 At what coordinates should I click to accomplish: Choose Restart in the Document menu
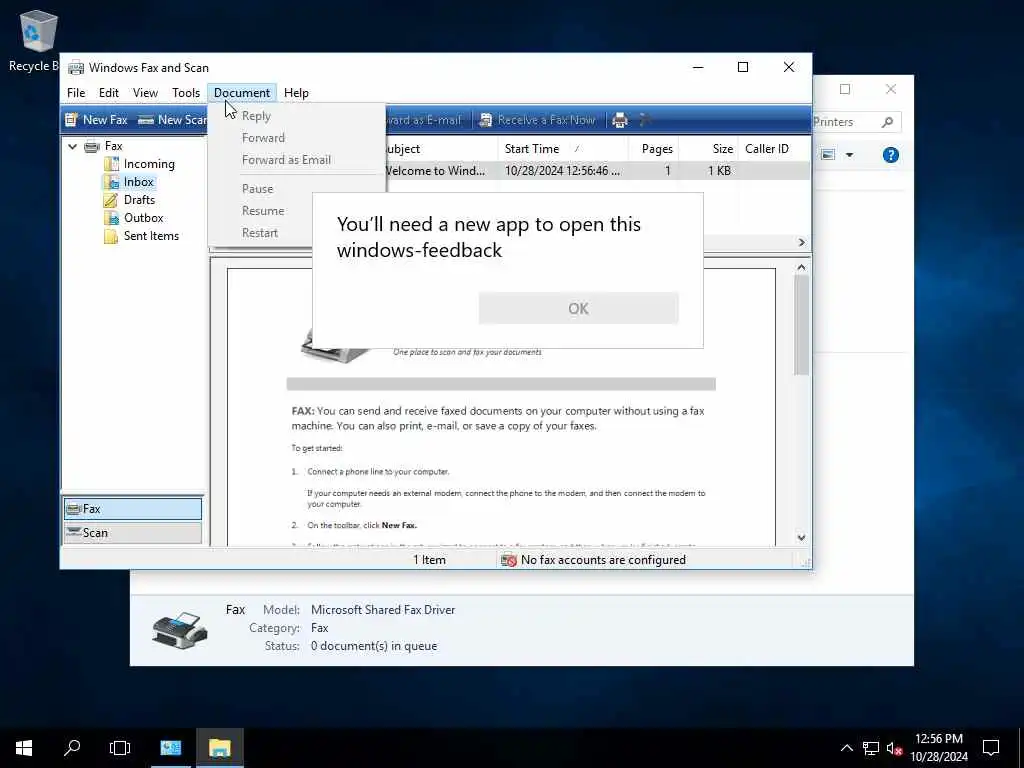pos(259,233)
